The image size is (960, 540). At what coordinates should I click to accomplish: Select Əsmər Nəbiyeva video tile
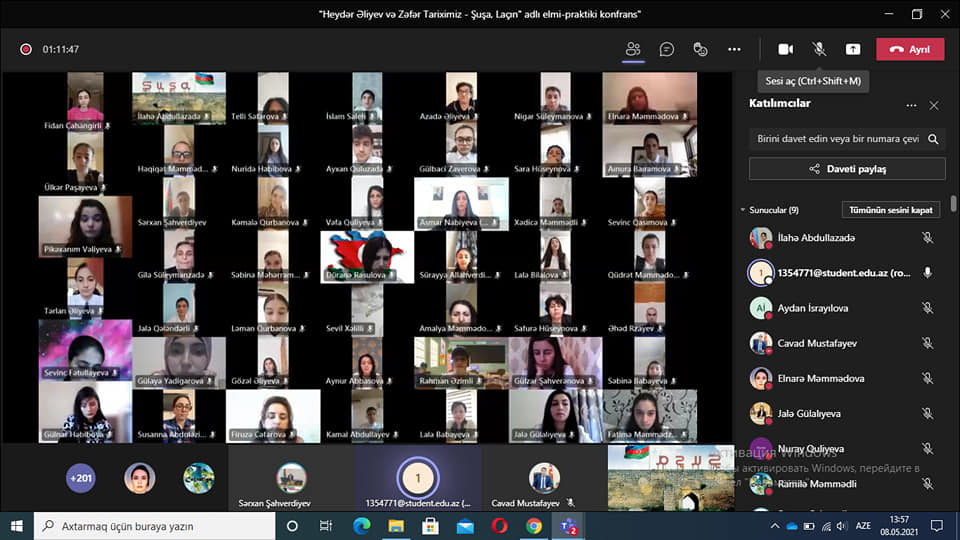461,204
